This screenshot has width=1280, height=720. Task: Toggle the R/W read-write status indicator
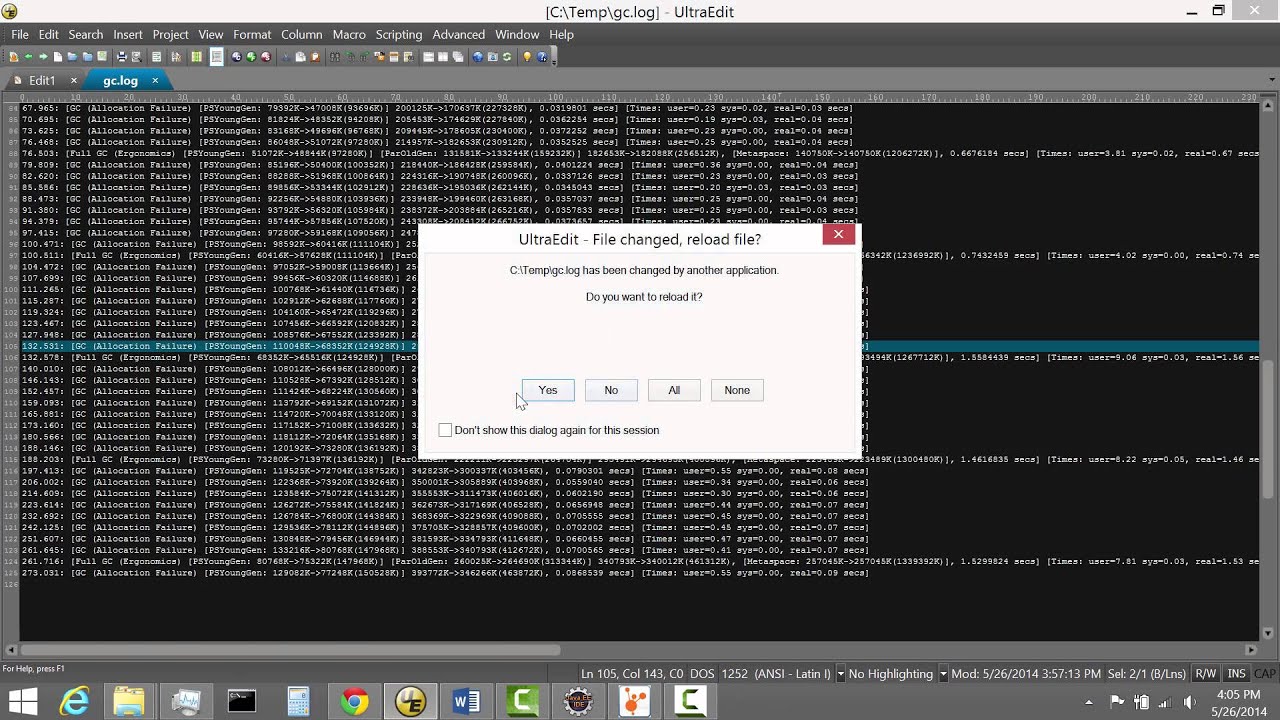coord(1206,674)
